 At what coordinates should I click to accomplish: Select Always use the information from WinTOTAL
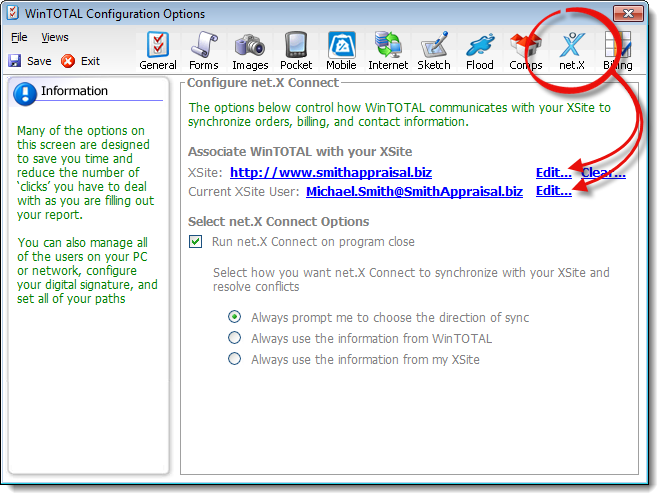point(235,338)
